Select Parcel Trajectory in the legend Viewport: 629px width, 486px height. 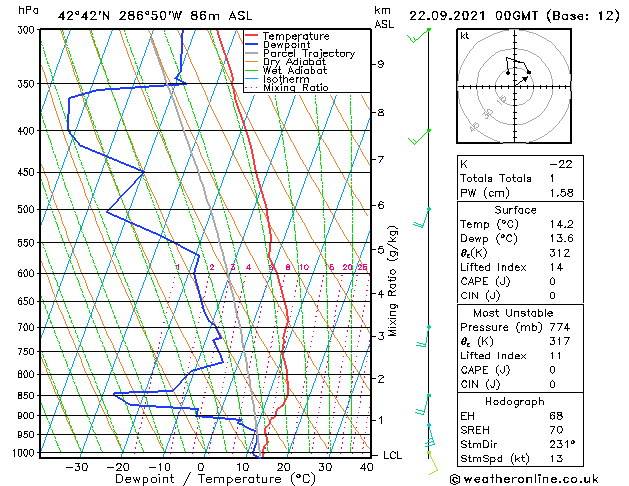point(309,53)
